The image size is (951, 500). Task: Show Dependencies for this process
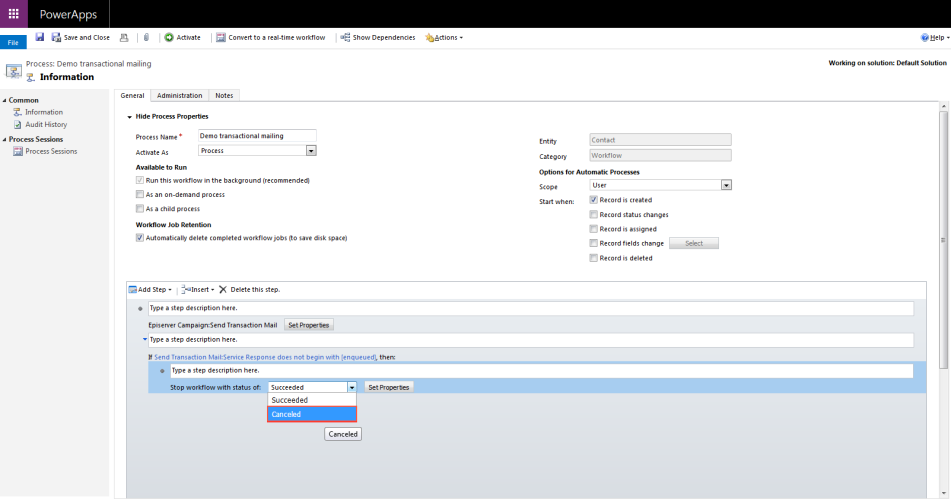tap(378, 38)
